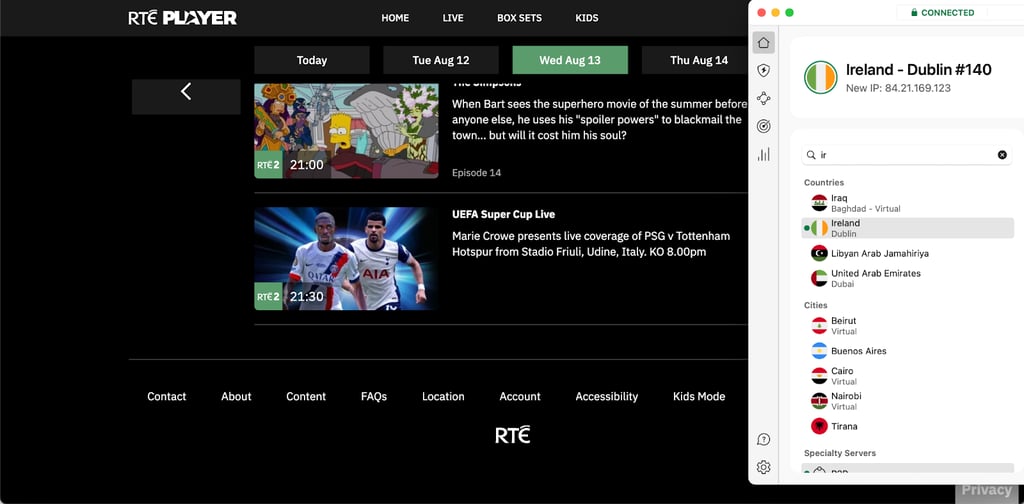Select the Tirana city
The image size is (1024, 504).
(x=908, y=426)
